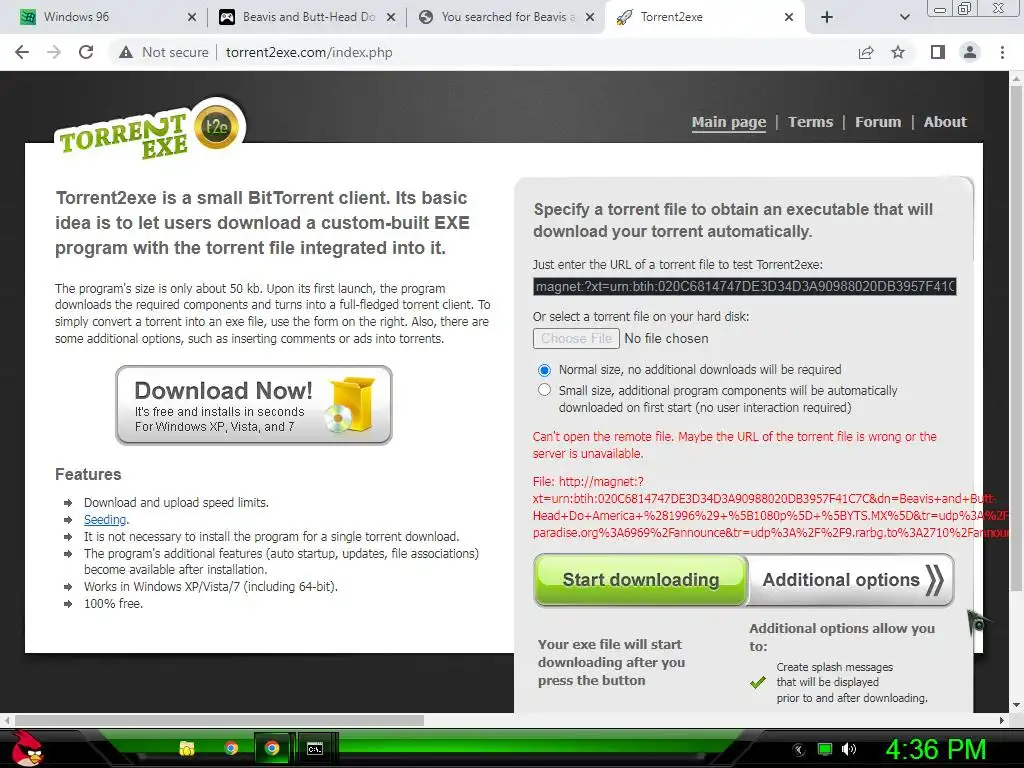The height and width of the screenshot is (768, 1024).
Task: Click the volume speaker tray icon
Action: pyautogui.click(x=849, y=750)
